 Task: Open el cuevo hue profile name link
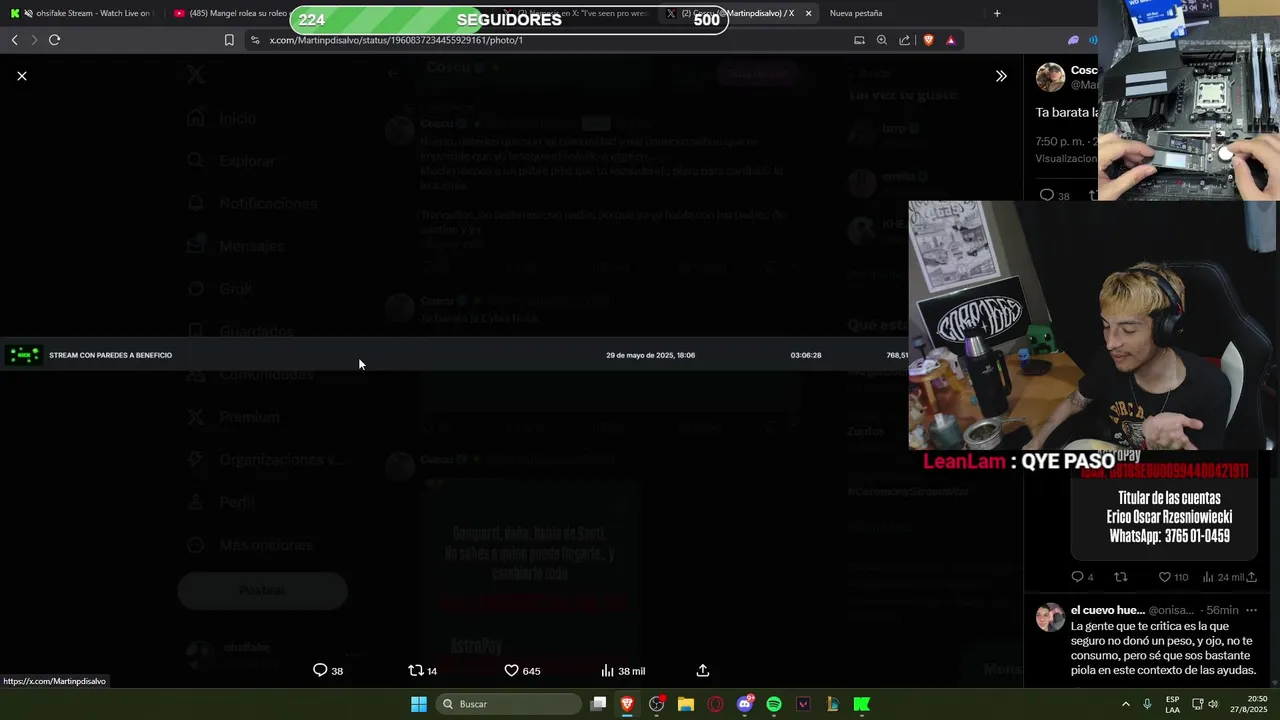1107,610
